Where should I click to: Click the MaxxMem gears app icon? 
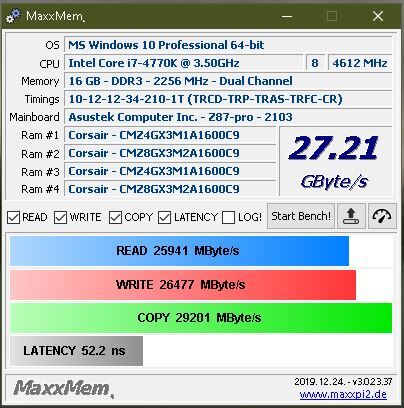coord(13,16)
